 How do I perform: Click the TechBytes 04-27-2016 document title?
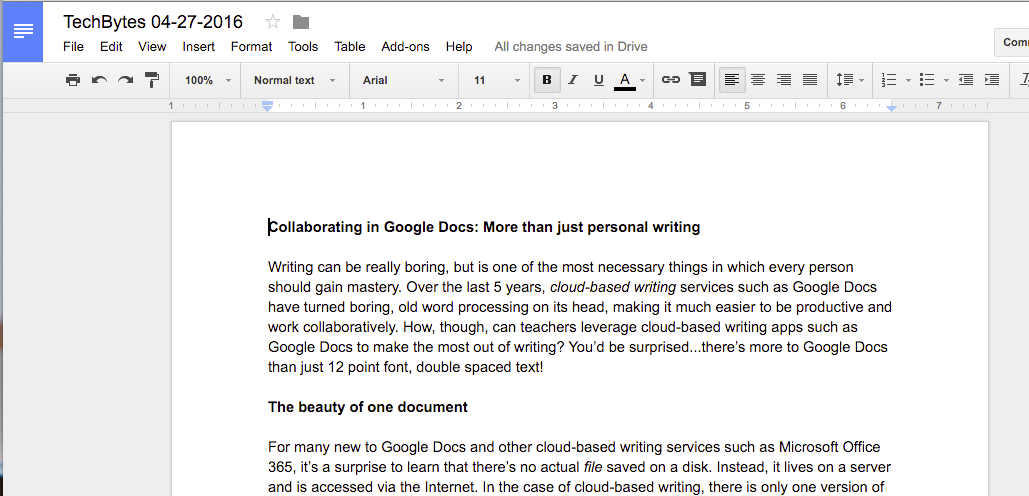click(153, 22)
